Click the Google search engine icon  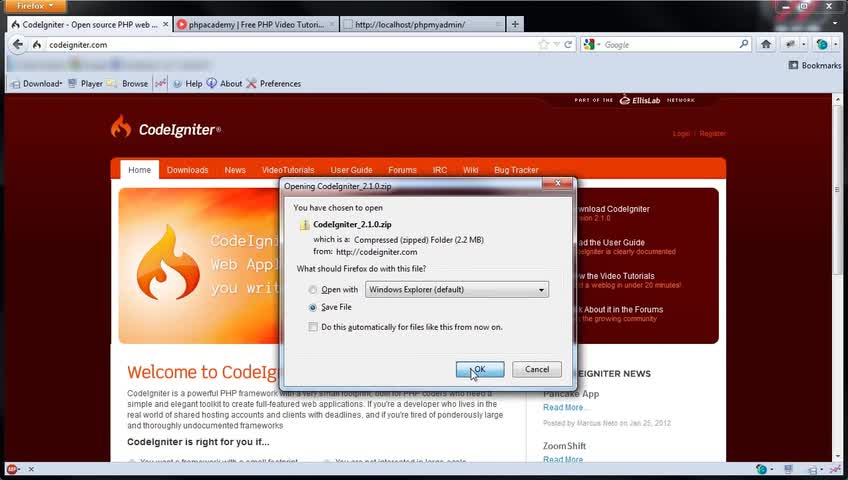tap(589, 44)
